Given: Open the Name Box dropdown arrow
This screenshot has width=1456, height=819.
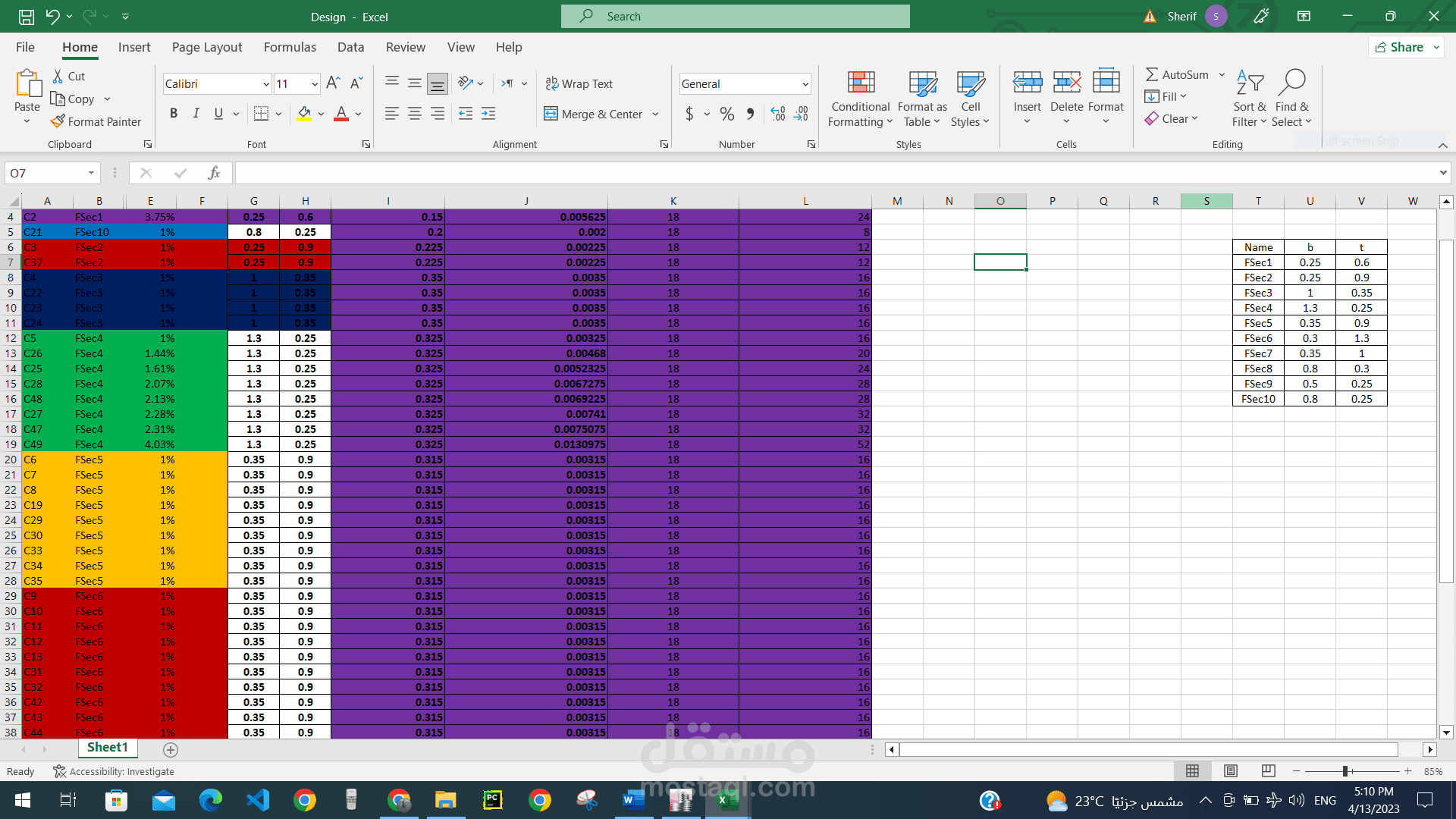Looking at the screenshot, I should [x=91, y=173].
